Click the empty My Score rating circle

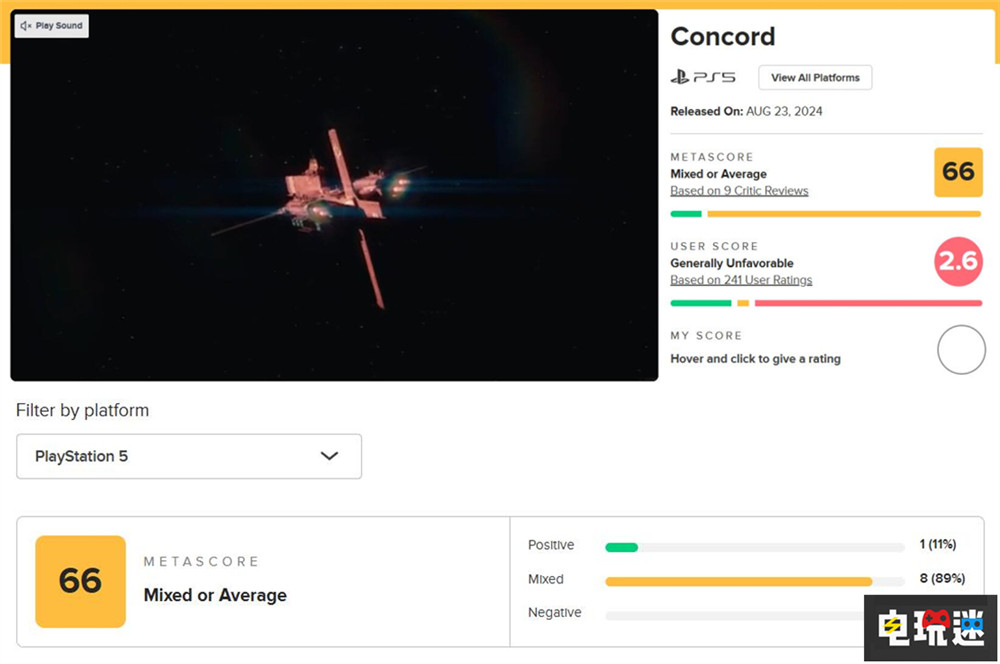click(x=959, y=350)
